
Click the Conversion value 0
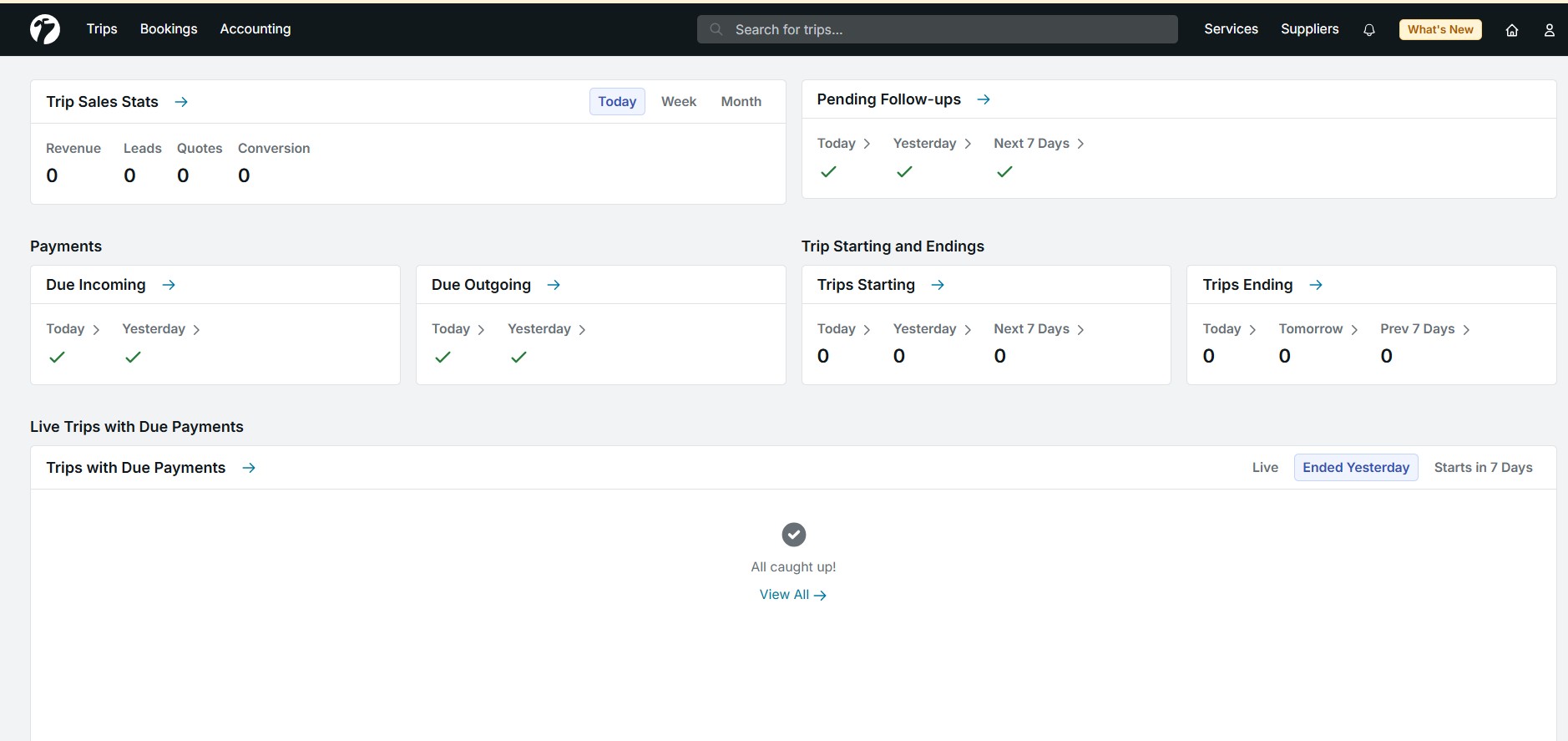point(244,175)
